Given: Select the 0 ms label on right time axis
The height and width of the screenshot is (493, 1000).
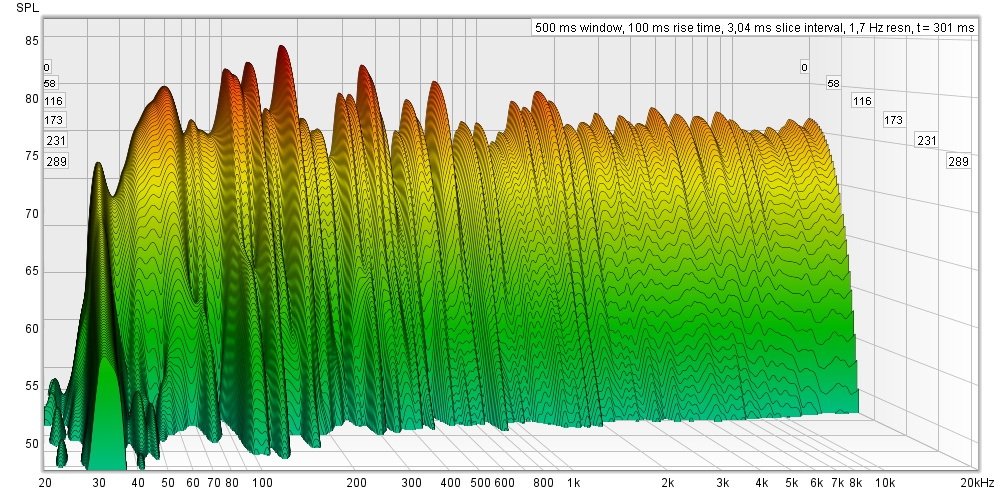Looking at the screenshot, I should coord(803,68).
